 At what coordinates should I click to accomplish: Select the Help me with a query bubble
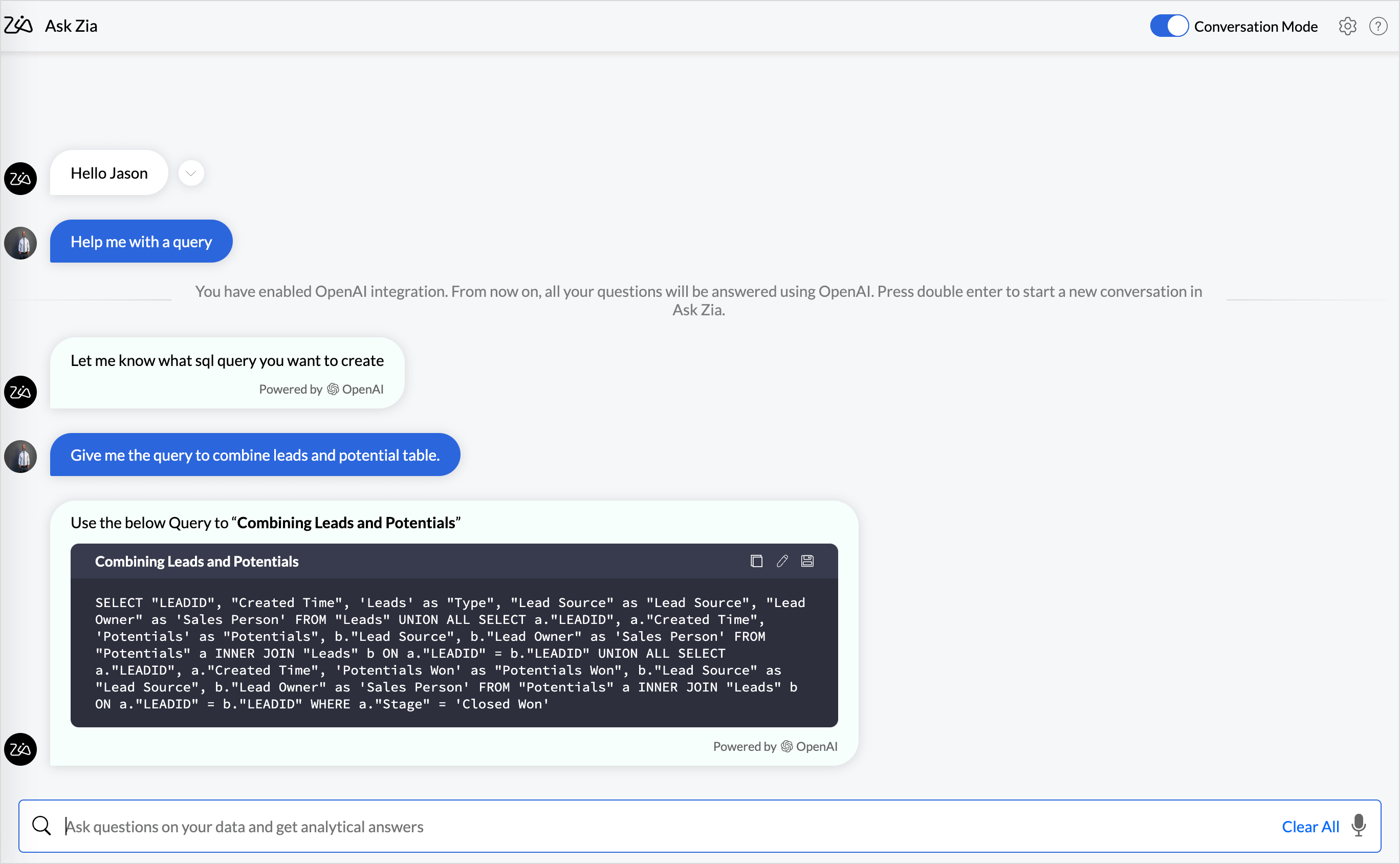(141, 242)
